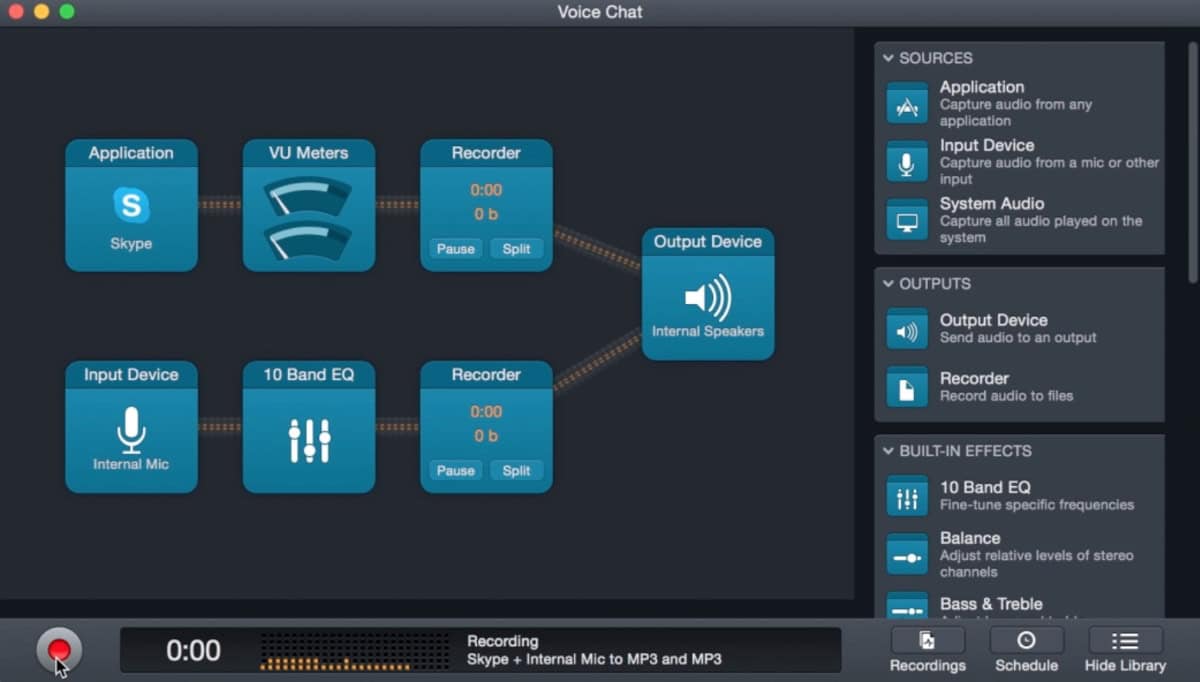Click '0 b' size in top Recorder
Image resolution: width=1200 pixels, height=682 pixels.
pyautogui.click(x=486, y=214)
